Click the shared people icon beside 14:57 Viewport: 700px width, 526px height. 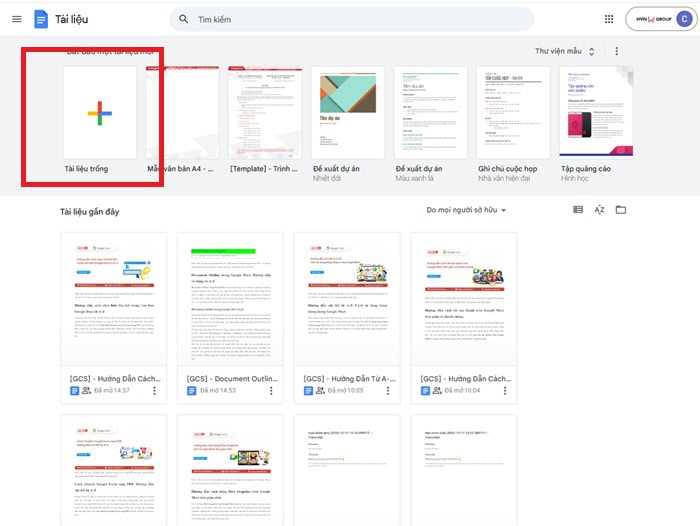pyautogui.click(x=86, y=390)
